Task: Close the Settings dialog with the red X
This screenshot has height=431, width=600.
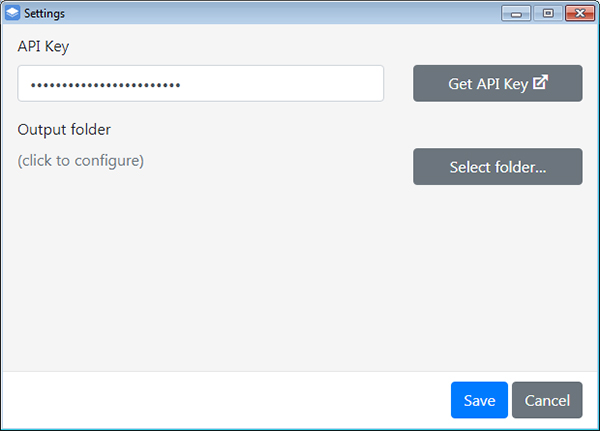Action: [576, 13]
